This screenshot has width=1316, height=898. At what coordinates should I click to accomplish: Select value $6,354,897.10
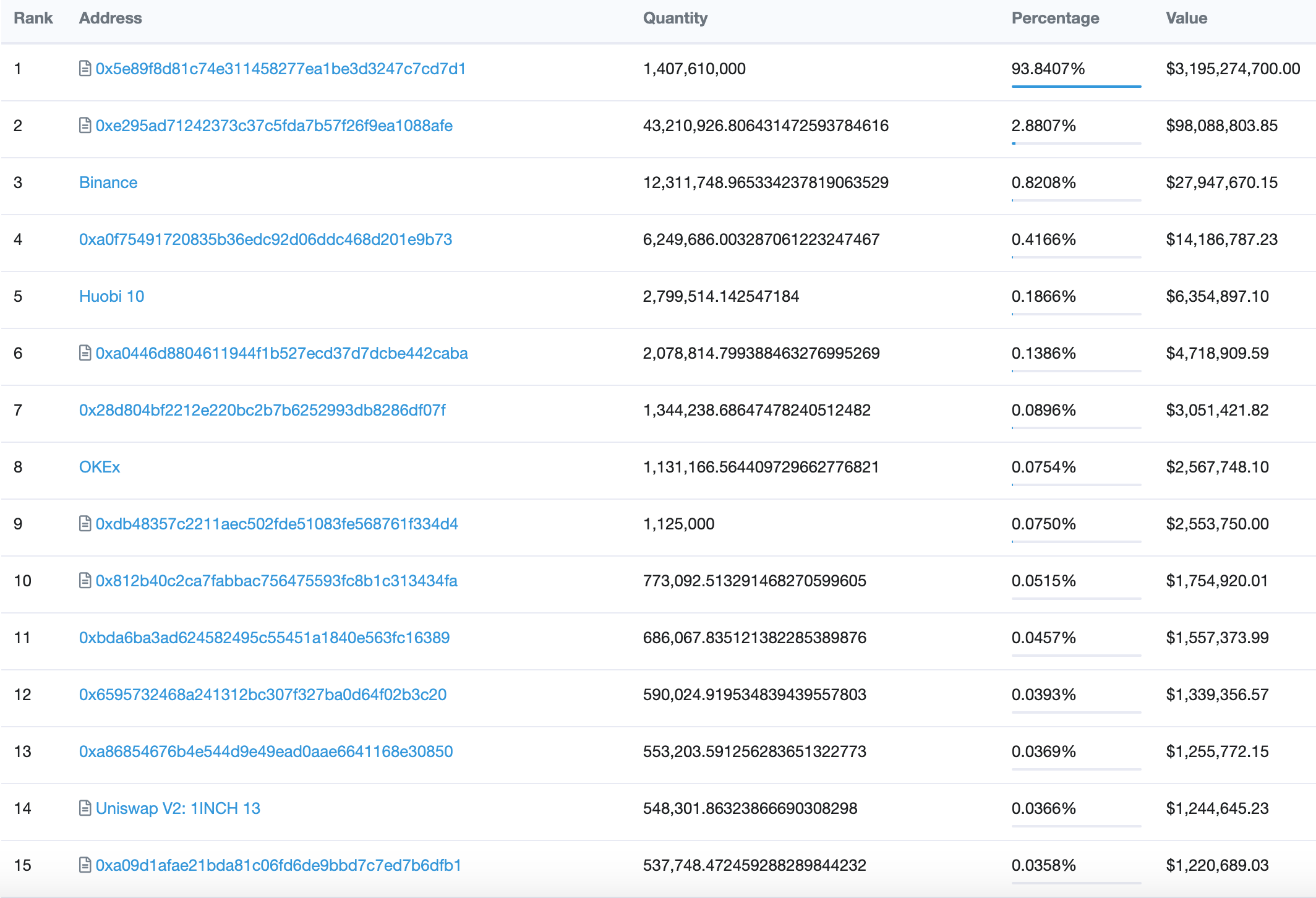1218,296
